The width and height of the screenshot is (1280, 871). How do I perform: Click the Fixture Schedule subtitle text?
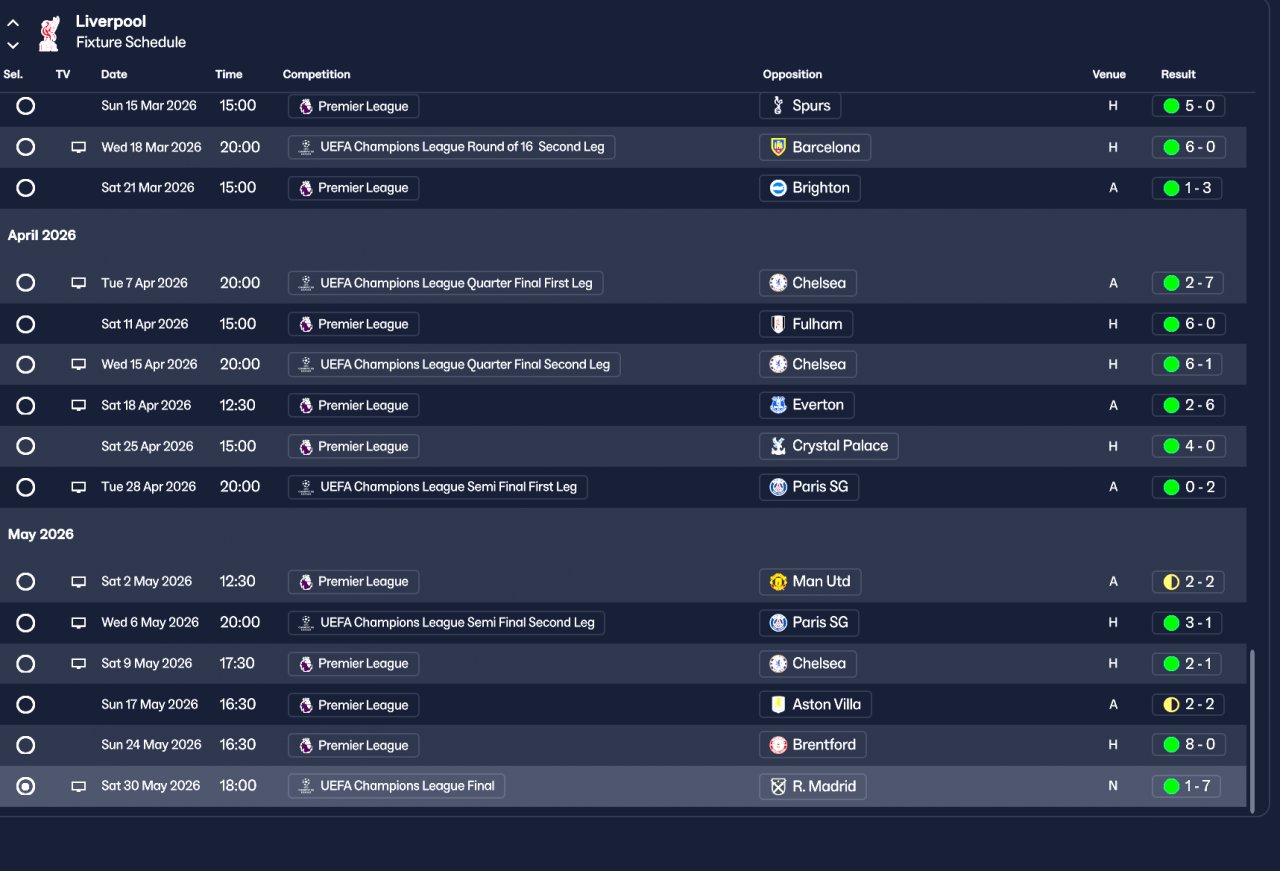(x=131, y=43)
